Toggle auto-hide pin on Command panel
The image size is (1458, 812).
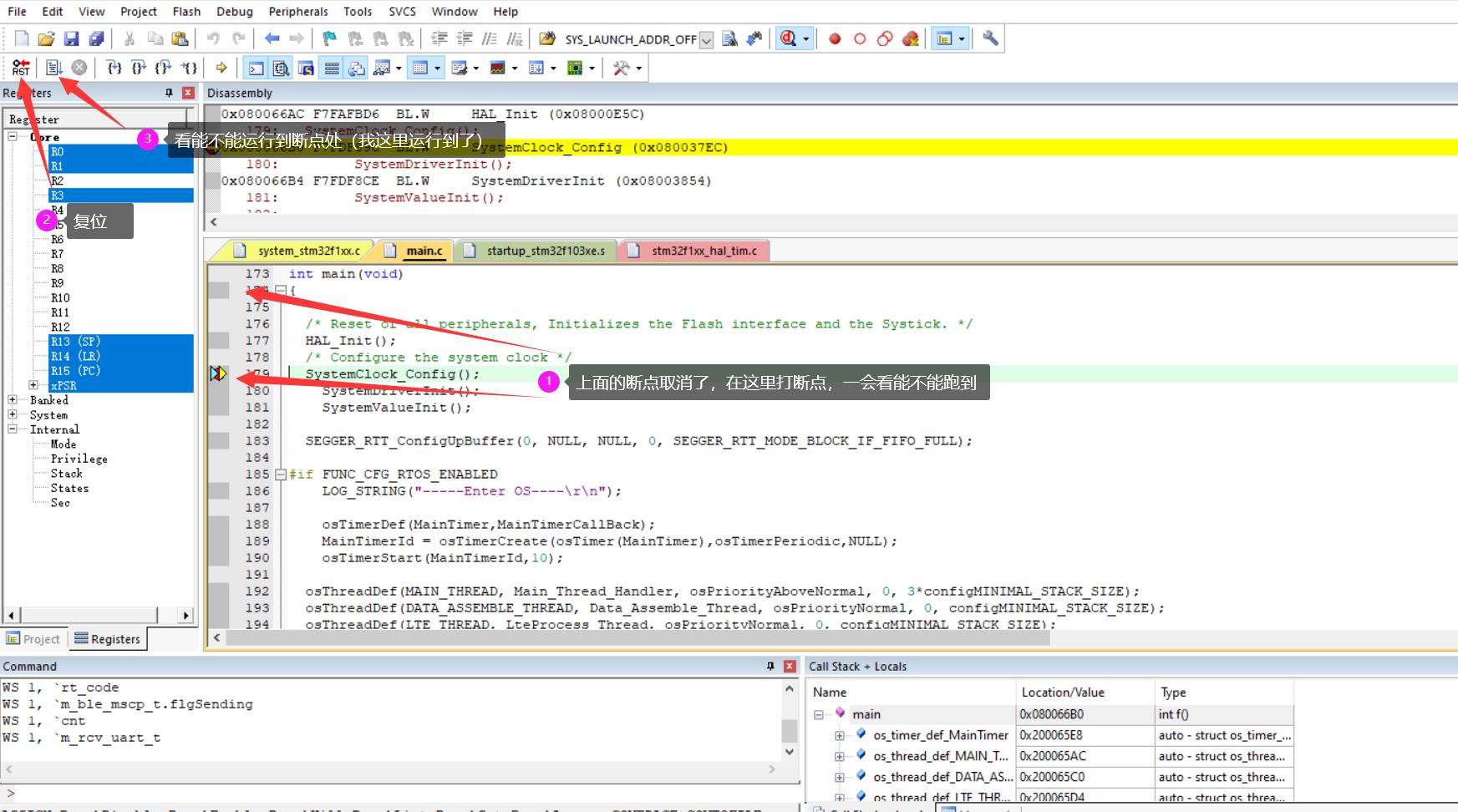770,666
